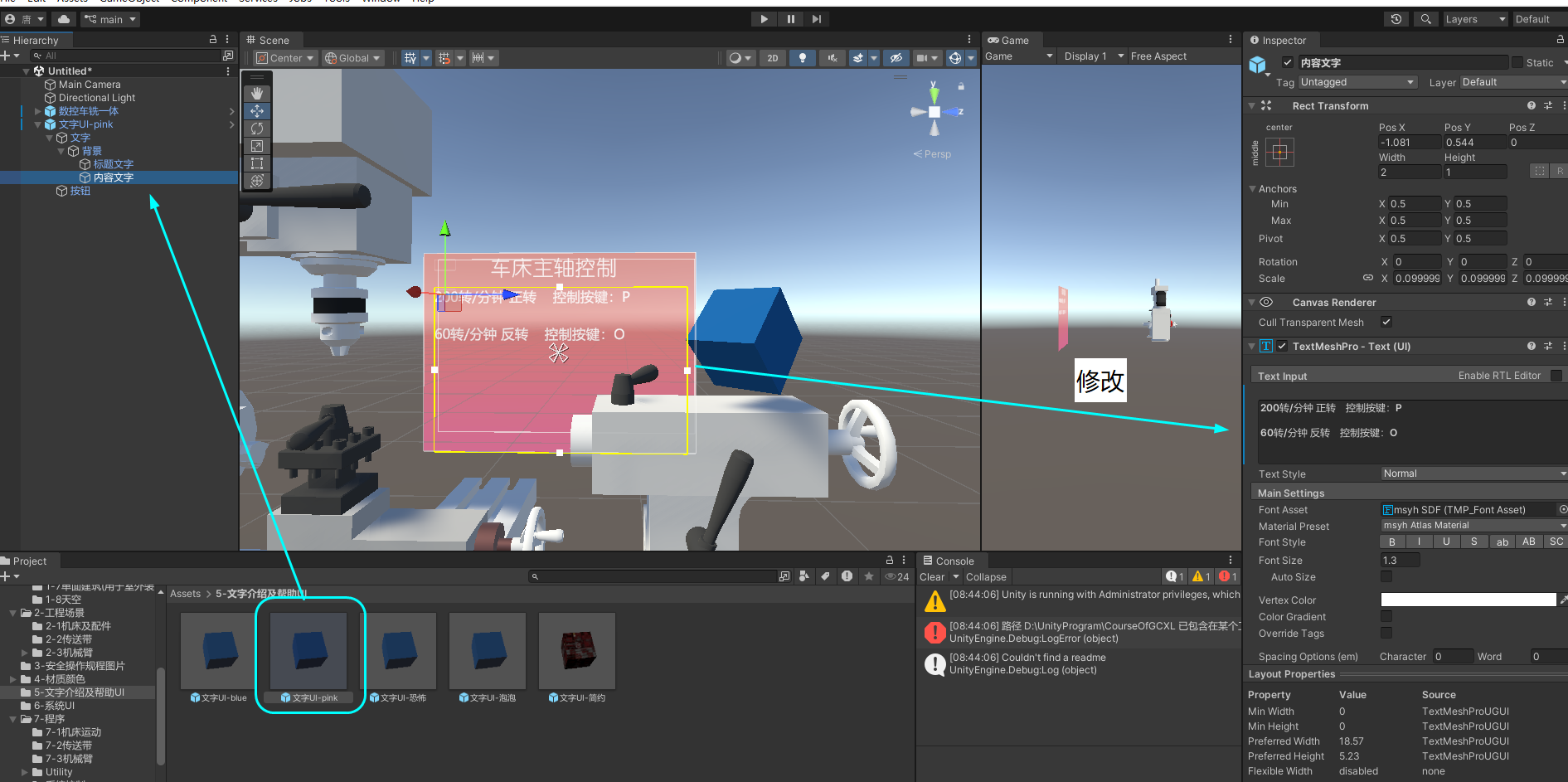The height and width of the screenshot is (782, 1568).
Task: Toggle the 内容文字 active checkbox in Inspector
Action: click(x=1287, y=62)
